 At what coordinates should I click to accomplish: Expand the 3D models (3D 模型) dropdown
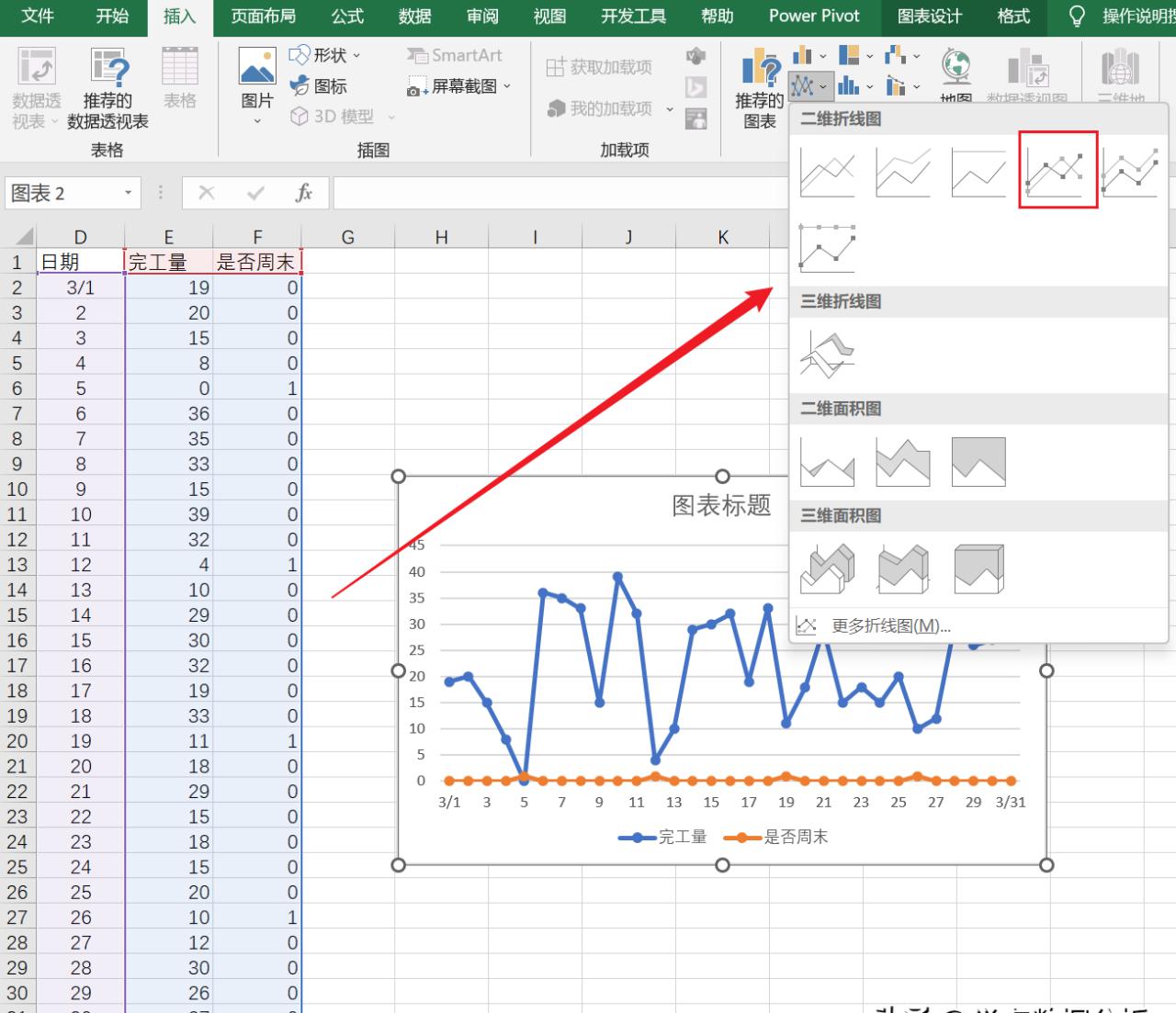click(391, 117)
